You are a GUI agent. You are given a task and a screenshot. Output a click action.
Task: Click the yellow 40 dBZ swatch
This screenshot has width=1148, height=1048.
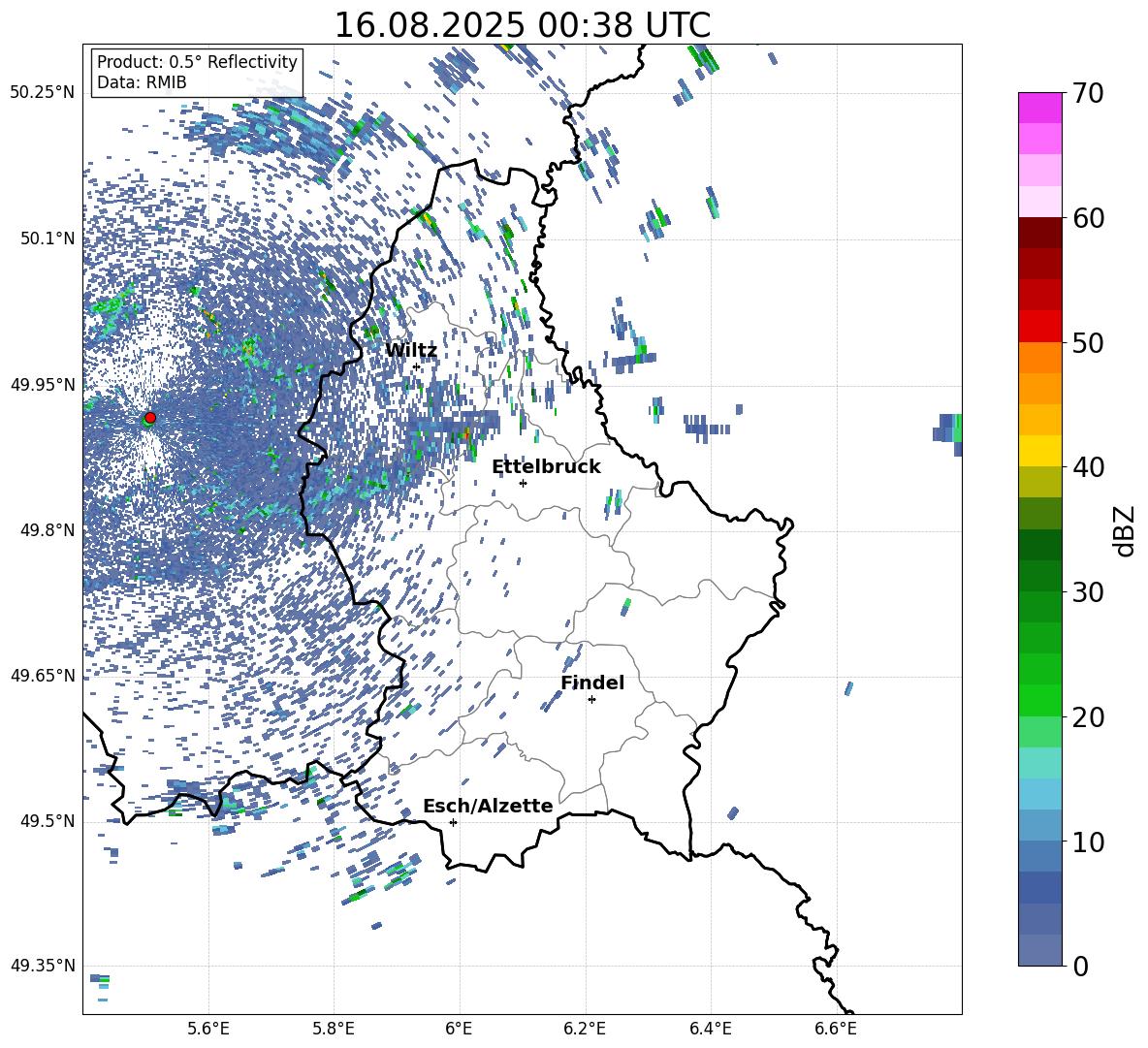(1039, 451)
